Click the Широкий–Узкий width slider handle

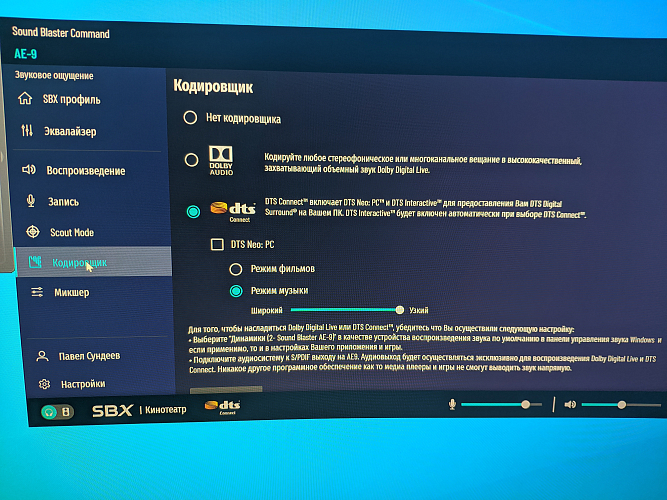pyautogui.click(x=400, y=310)
